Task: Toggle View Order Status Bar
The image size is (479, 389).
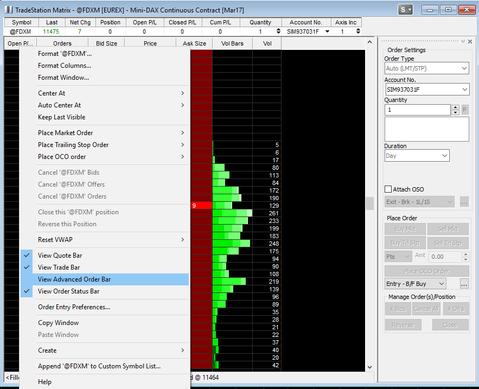Action: click(104, 291)
